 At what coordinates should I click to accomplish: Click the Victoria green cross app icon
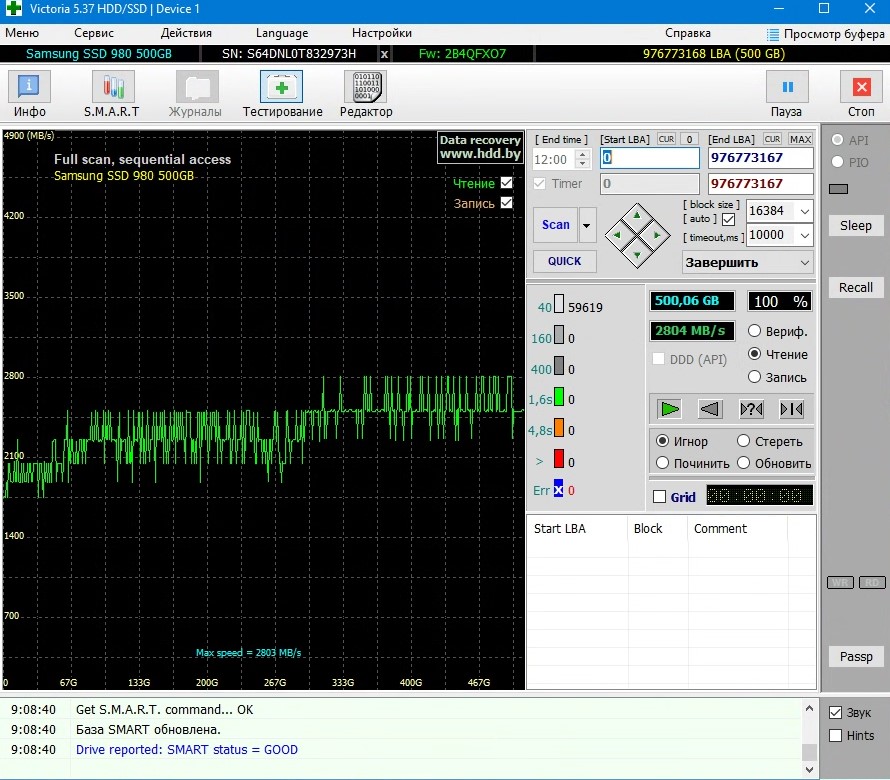pos(13,9)
